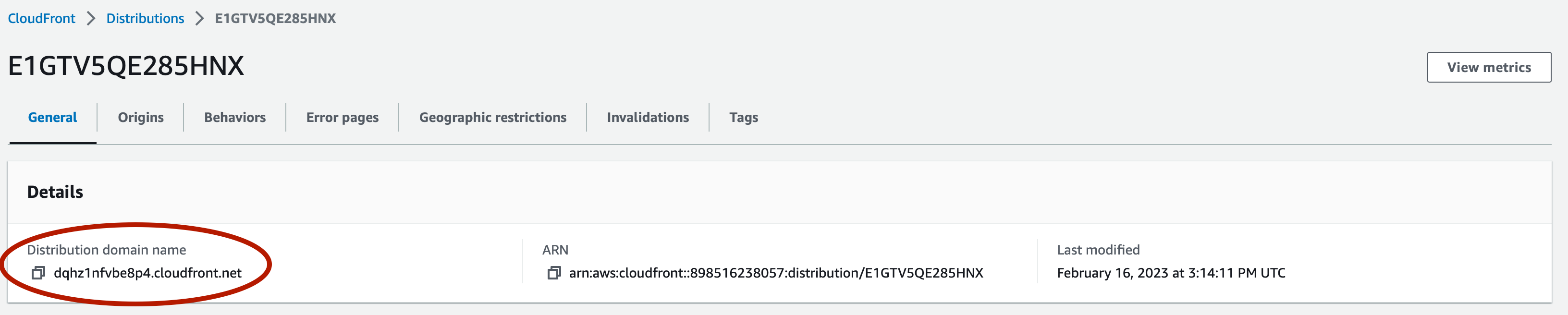Click the chevron after the CloudFront breadcrumb
Viewport: 1568px width, 315px height.
click(91, 18)
